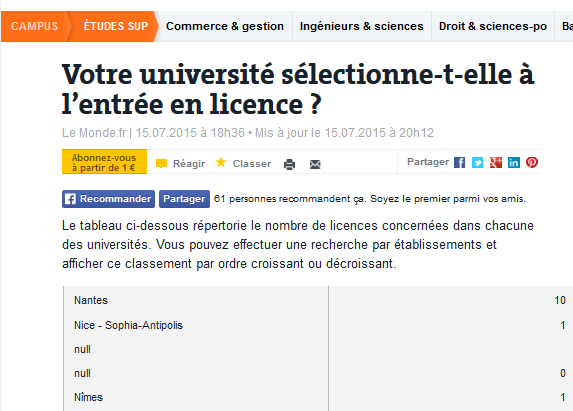
Task: Email the article via envelope icon
Action: (315, 164)
